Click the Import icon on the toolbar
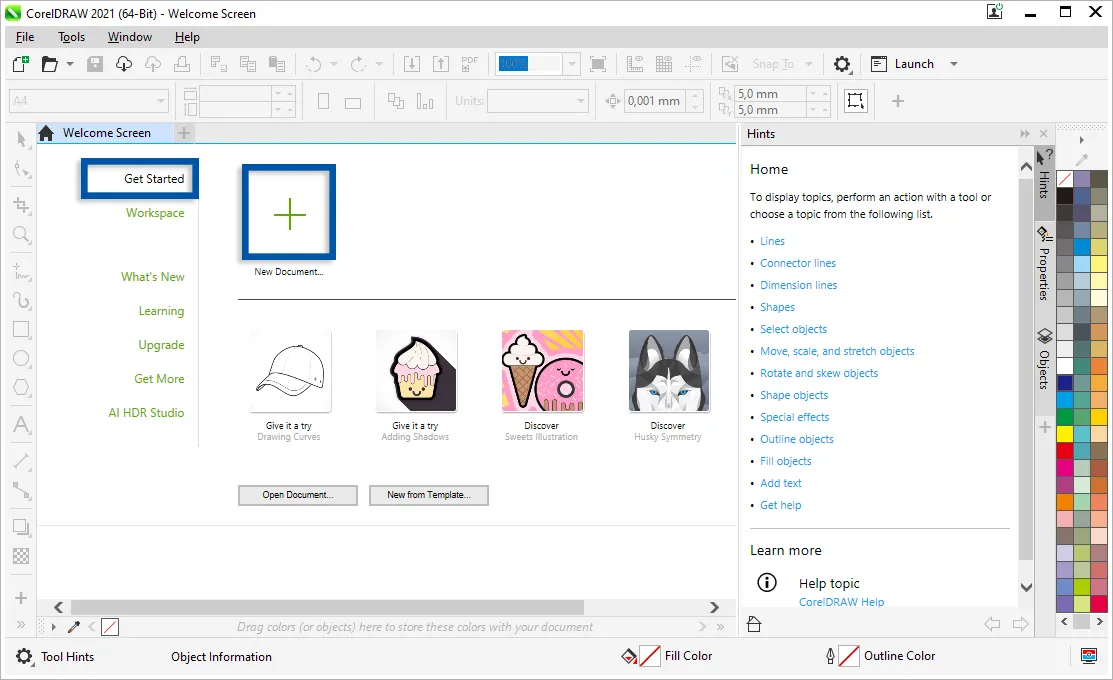The width and height of the screenshot is (1113, 680). coord(411,63)
